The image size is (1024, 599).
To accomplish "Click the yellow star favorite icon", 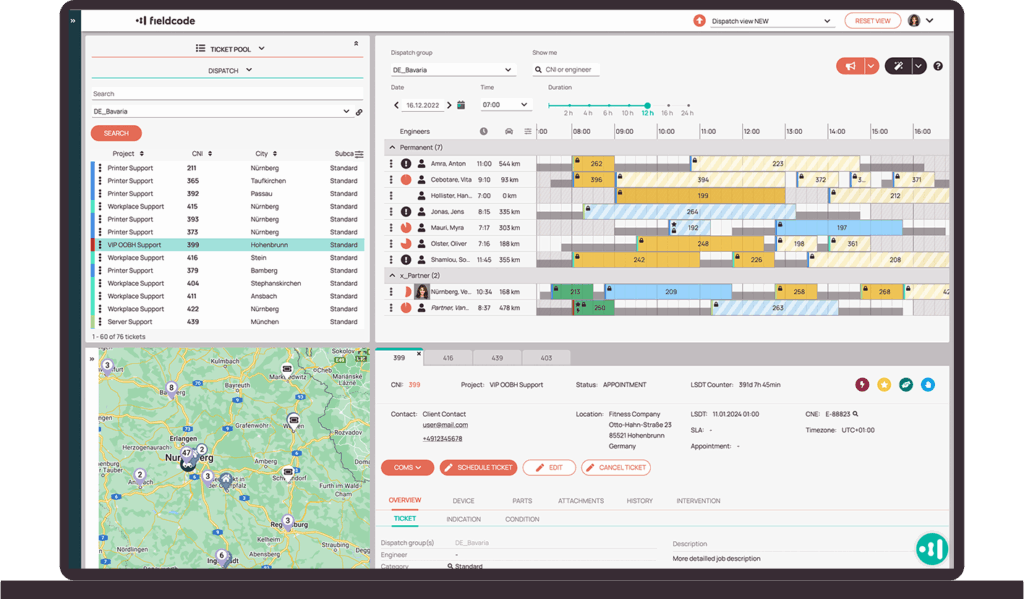I will pyautogui.click(x=884, y=384).
